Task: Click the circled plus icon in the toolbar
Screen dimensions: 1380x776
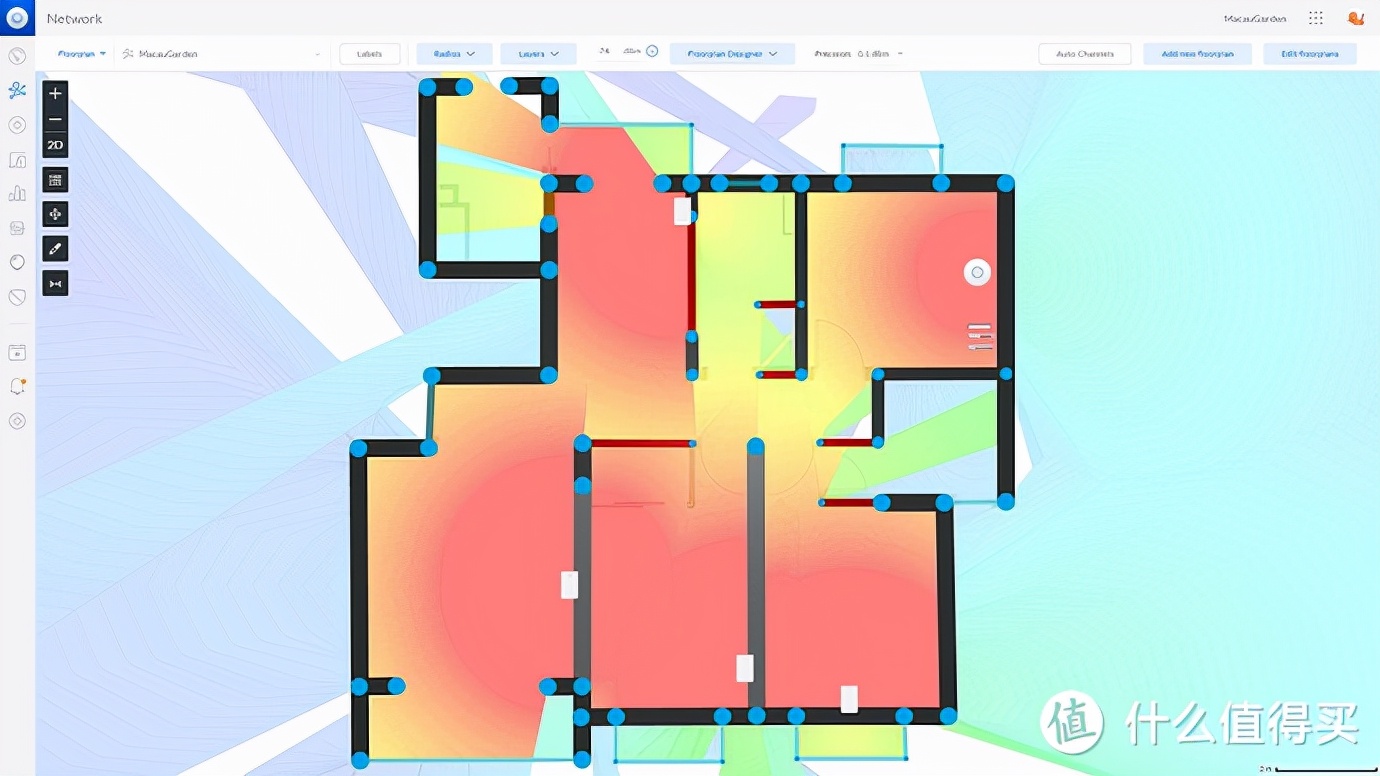Action: point(652,51)
